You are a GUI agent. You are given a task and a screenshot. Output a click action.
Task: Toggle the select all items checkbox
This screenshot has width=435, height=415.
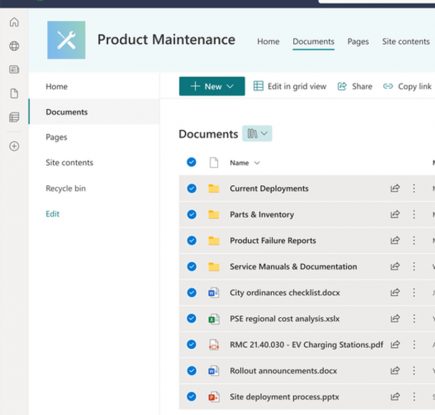[191, 162]
